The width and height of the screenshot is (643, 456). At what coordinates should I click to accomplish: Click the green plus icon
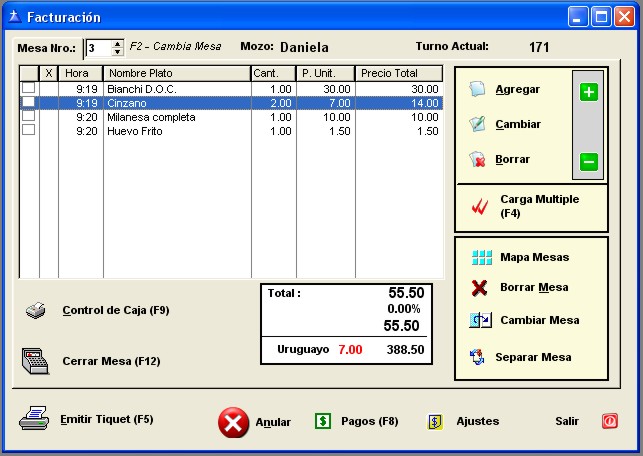pyautogui.click(x=588, y=92)
